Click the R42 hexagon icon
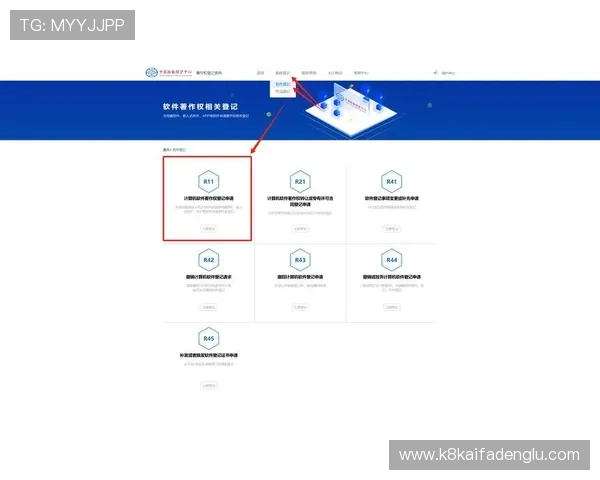 click(x=208, y=259)
